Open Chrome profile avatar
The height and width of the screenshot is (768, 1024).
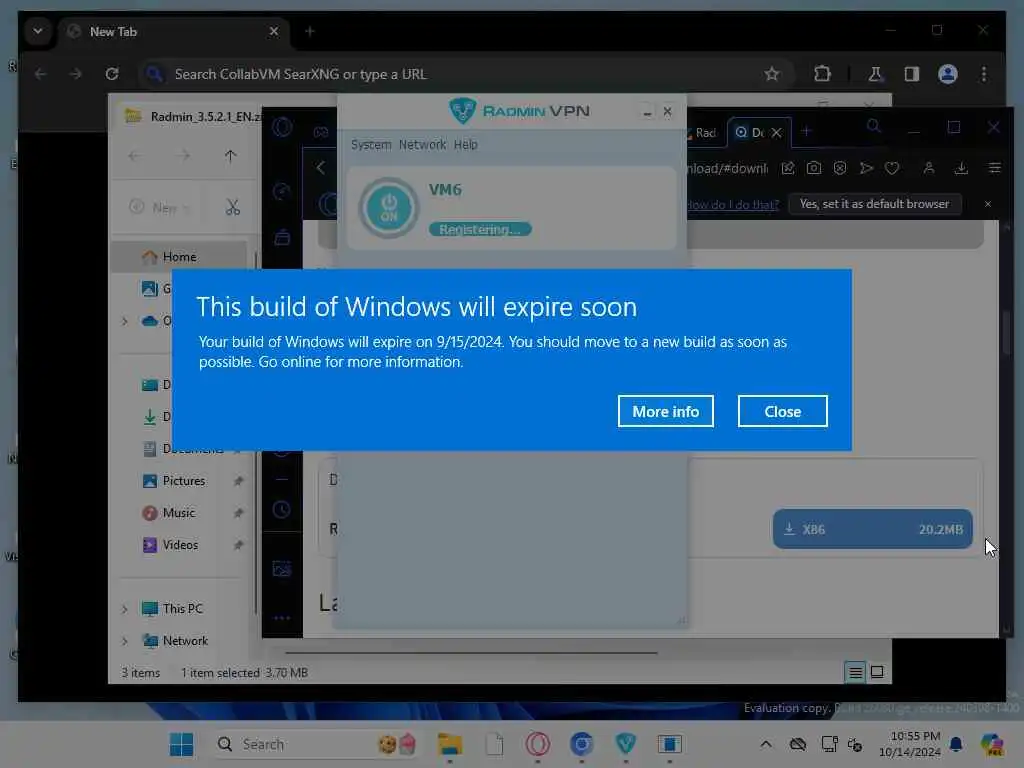(948, 74)
